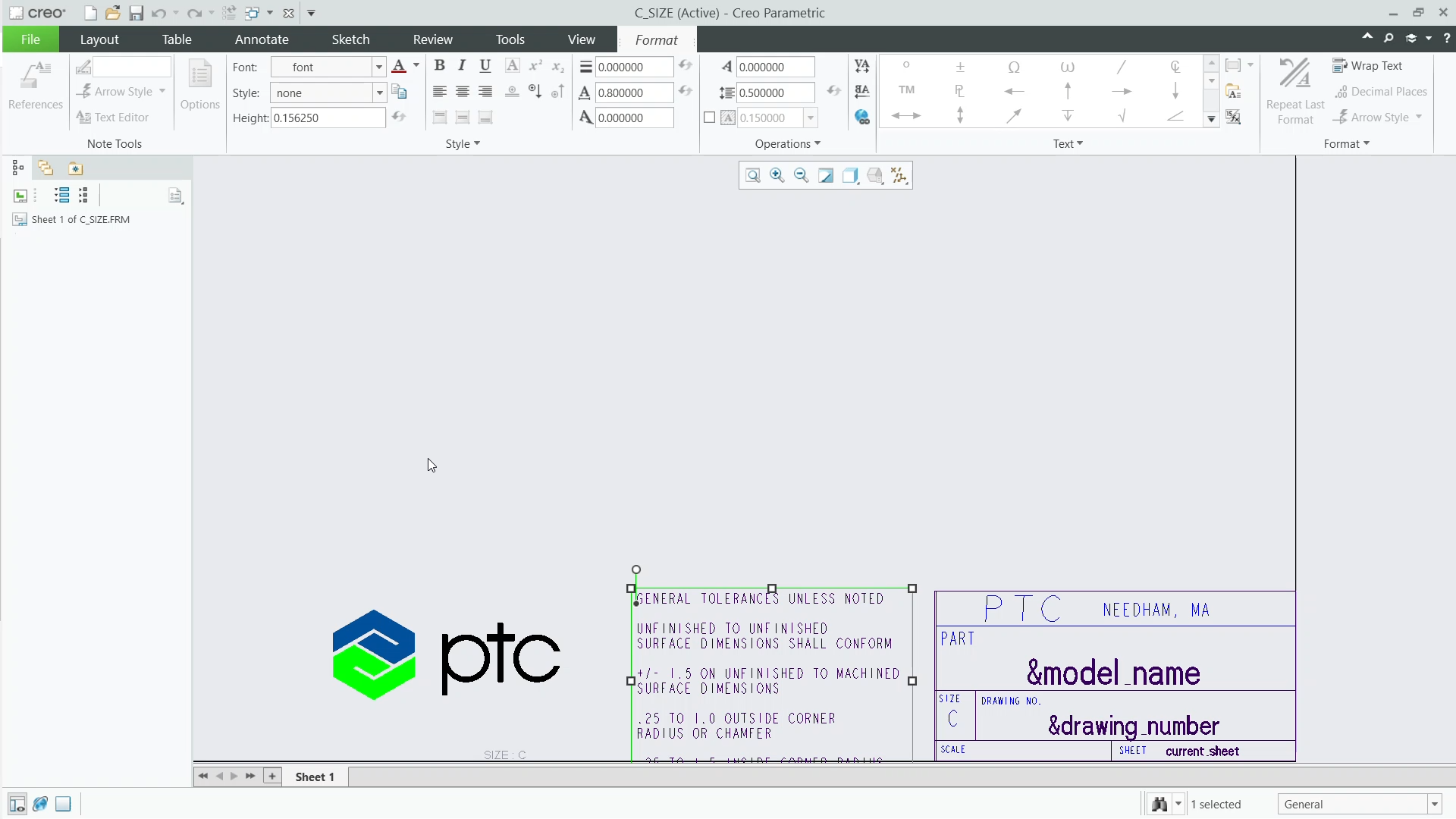Viewport: 1456px width, 819px height.
Task: Click the Open folder icon
Action: click(x=113, y=13)
